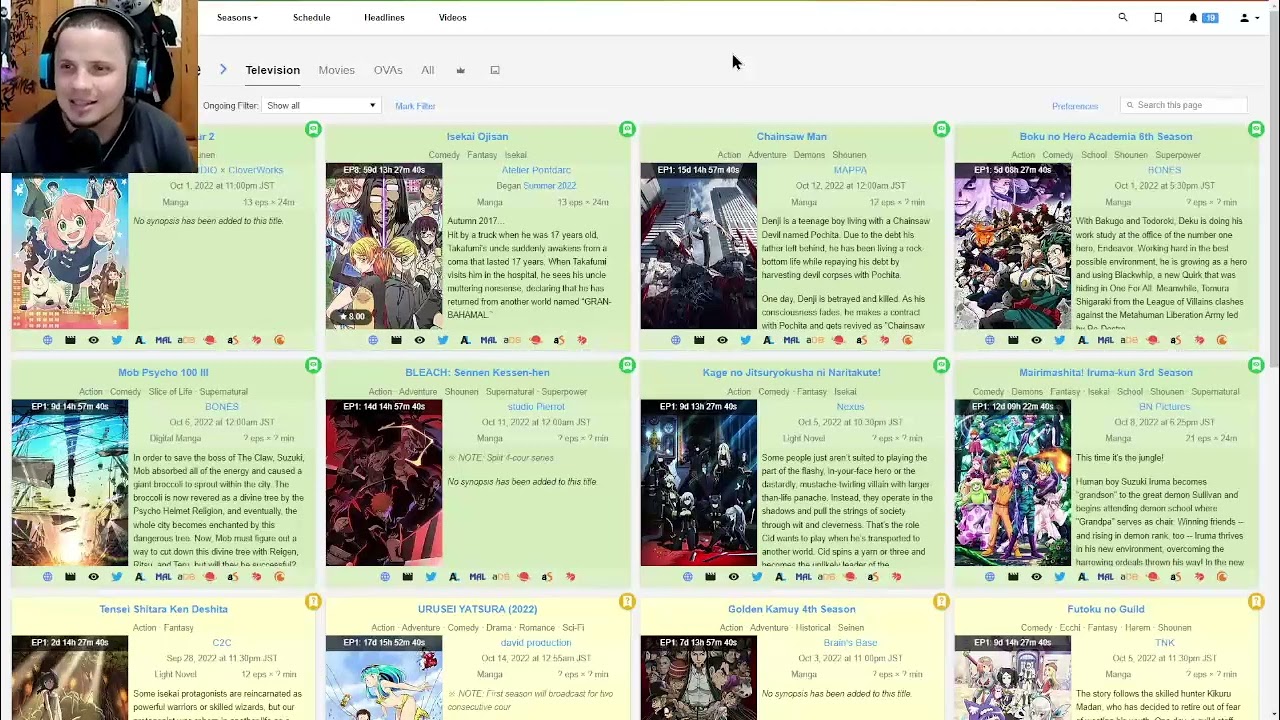Screen dimensions: 1280x720
Task: Toggle mark badge on Kage no Jitsuryokusha card
Action: (x=941, y=365)
